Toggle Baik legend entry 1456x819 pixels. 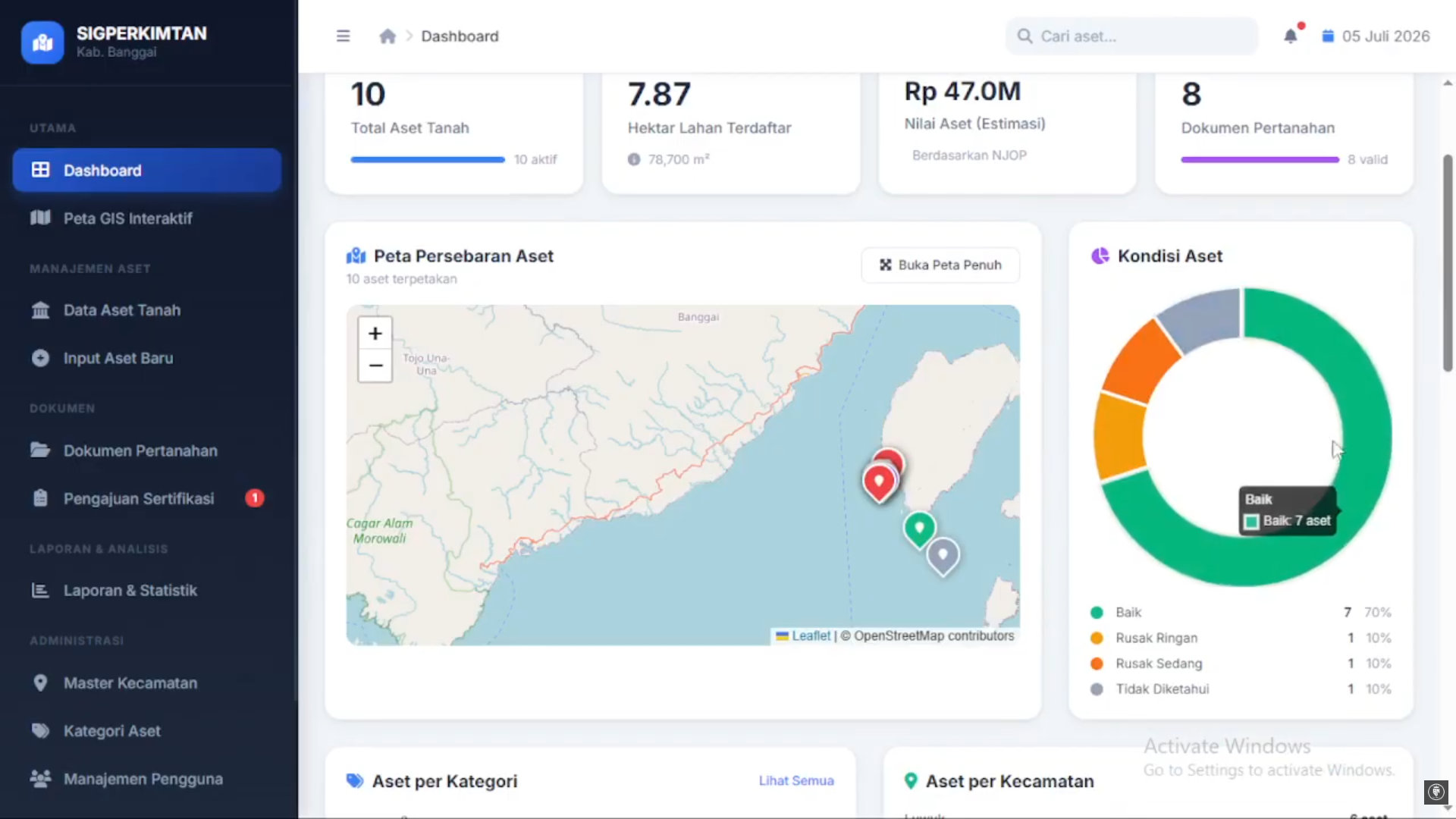(1241, 612)
